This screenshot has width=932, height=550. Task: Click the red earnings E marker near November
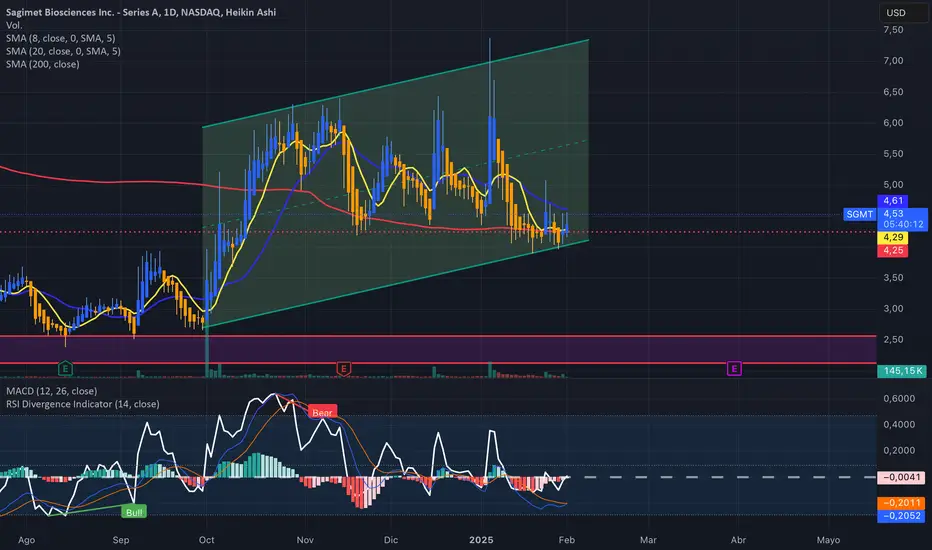(343, 369)
